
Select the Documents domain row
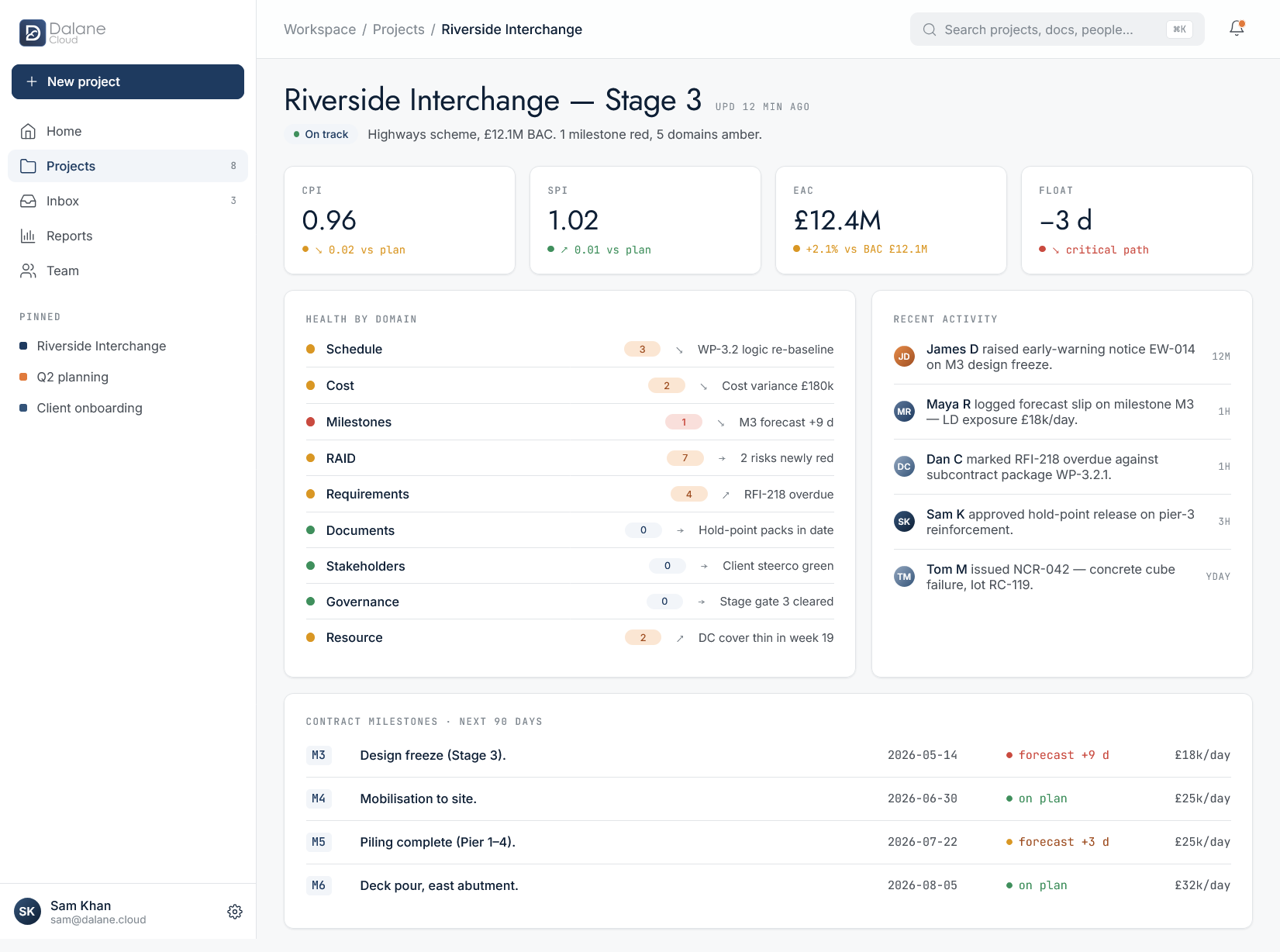coord(570,530)
